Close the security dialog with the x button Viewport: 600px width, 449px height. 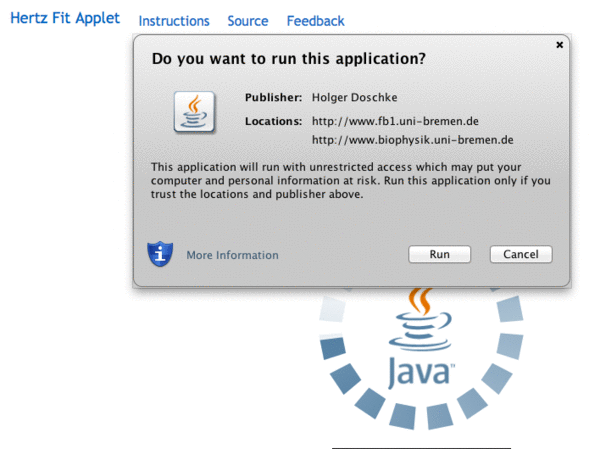[559, 45]
